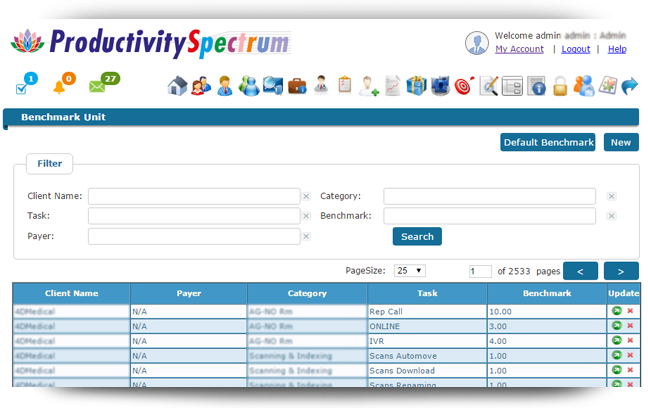Clear the Payer filter field
Screen dimensions: 648x413
click(306, 236)
